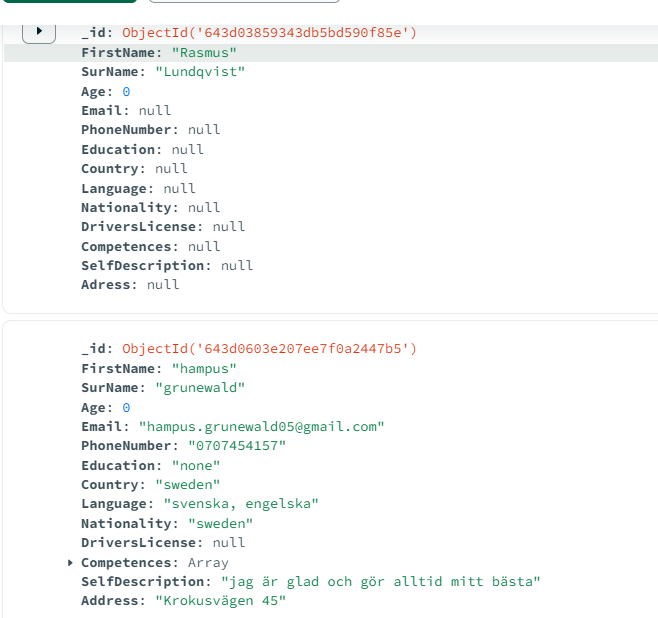
Task: Click Language value "svenska, engelska"
Action: (x=241, y=503)
